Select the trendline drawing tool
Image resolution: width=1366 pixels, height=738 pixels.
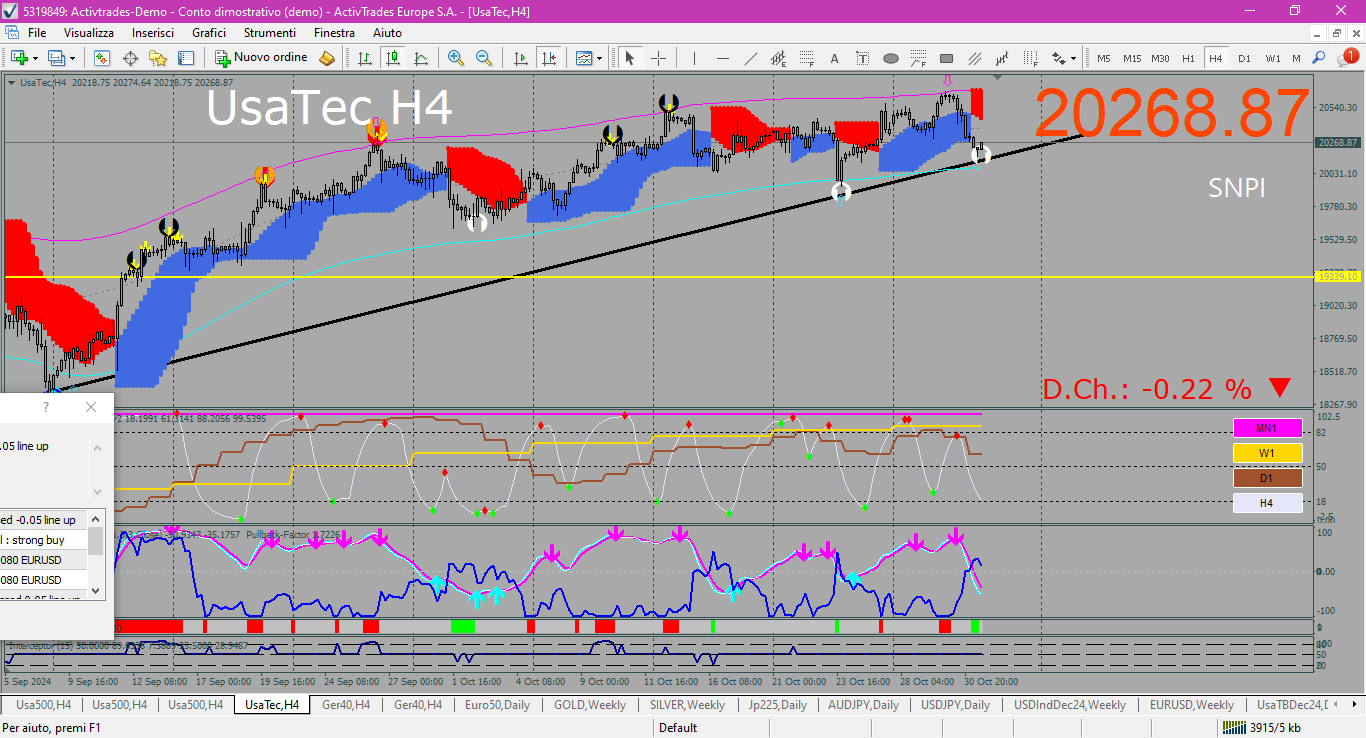751,58
